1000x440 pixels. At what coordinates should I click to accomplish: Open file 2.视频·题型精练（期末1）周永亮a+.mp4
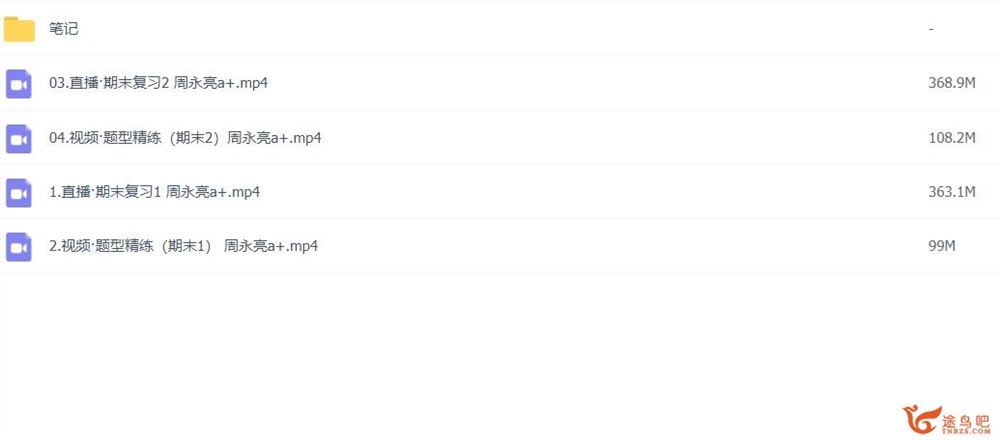pyautogui.click(x=183, y=246)
